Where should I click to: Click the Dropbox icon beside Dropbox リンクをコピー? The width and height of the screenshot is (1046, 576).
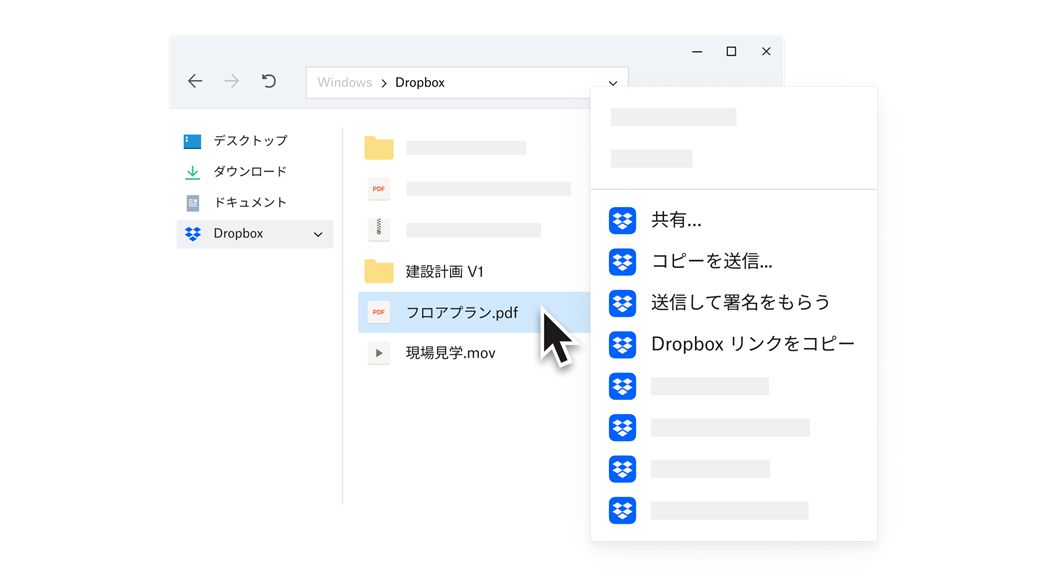click(x=622, y=344)
